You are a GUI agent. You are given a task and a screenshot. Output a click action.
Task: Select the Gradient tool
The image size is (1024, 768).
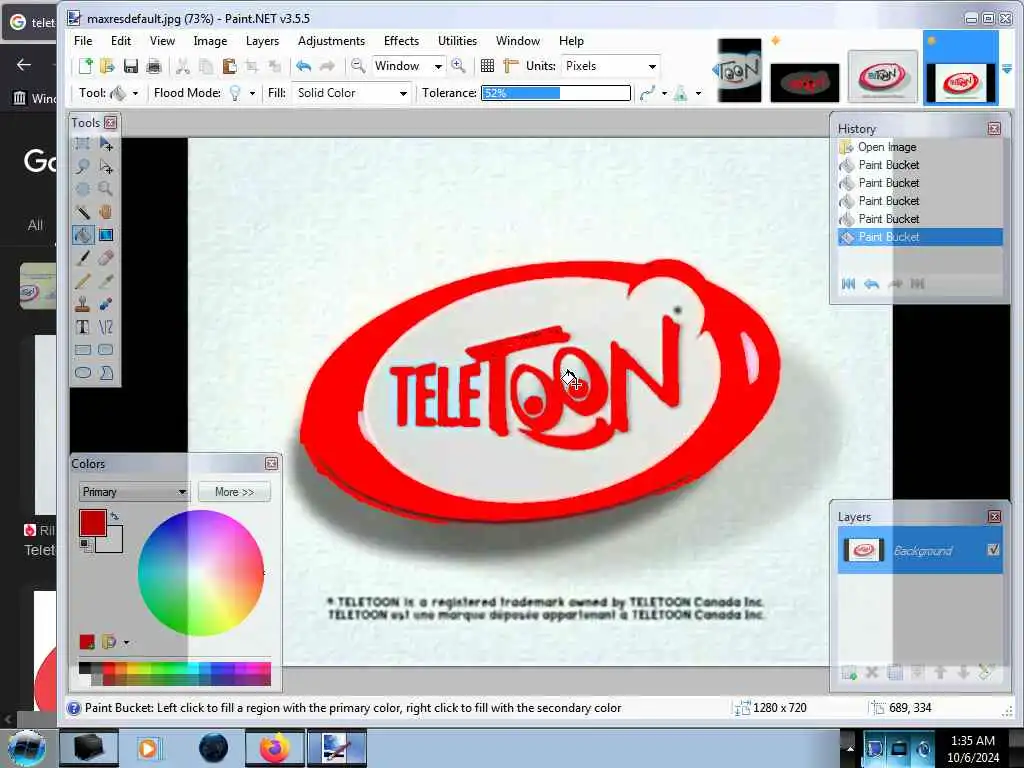point(106,234)
